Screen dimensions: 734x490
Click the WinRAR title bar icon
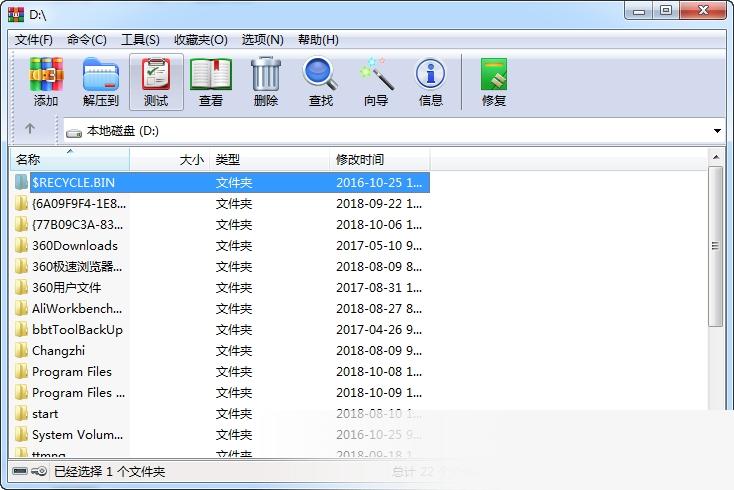[16, 14]
